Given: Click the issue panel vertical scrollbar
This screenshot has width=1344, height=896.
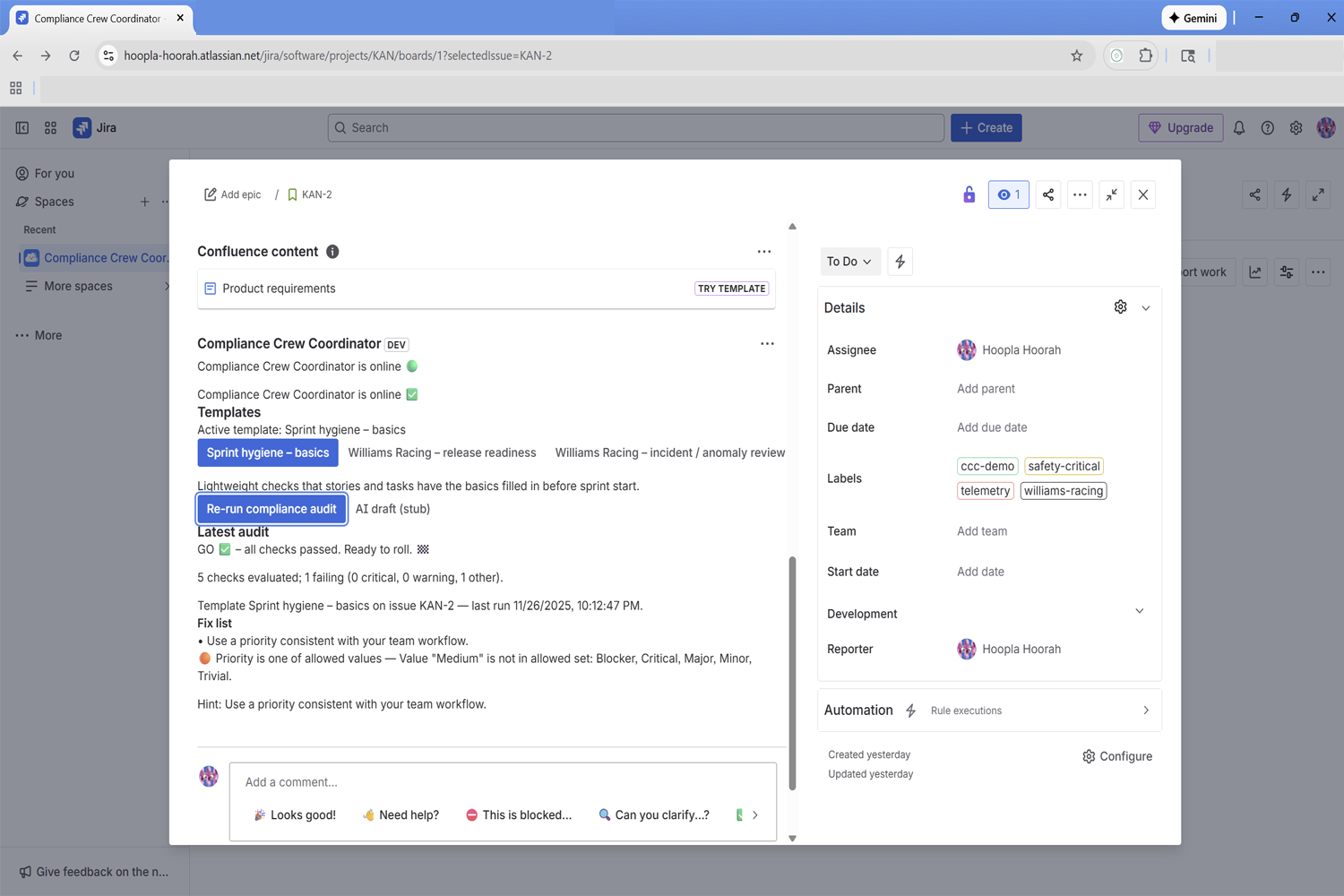Looking at the screenshot, I should 792,672.
